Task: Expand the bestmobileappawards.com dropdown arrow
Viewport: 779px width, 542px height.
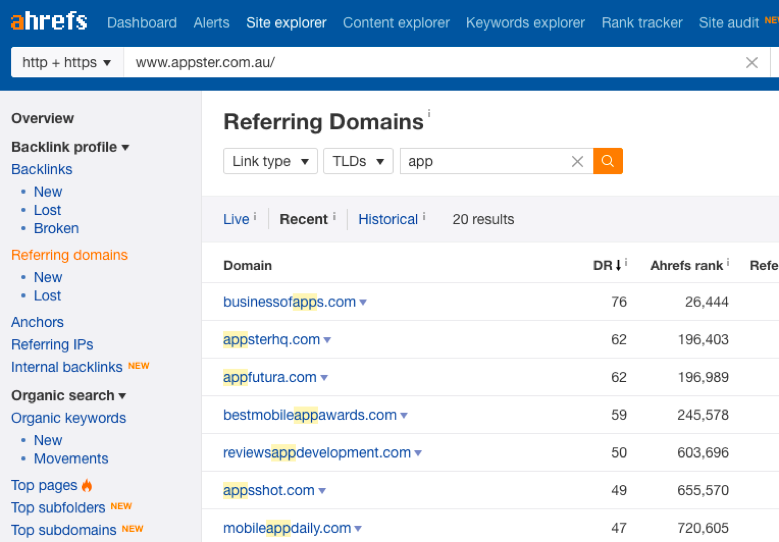Action: [x=404, y=415]
